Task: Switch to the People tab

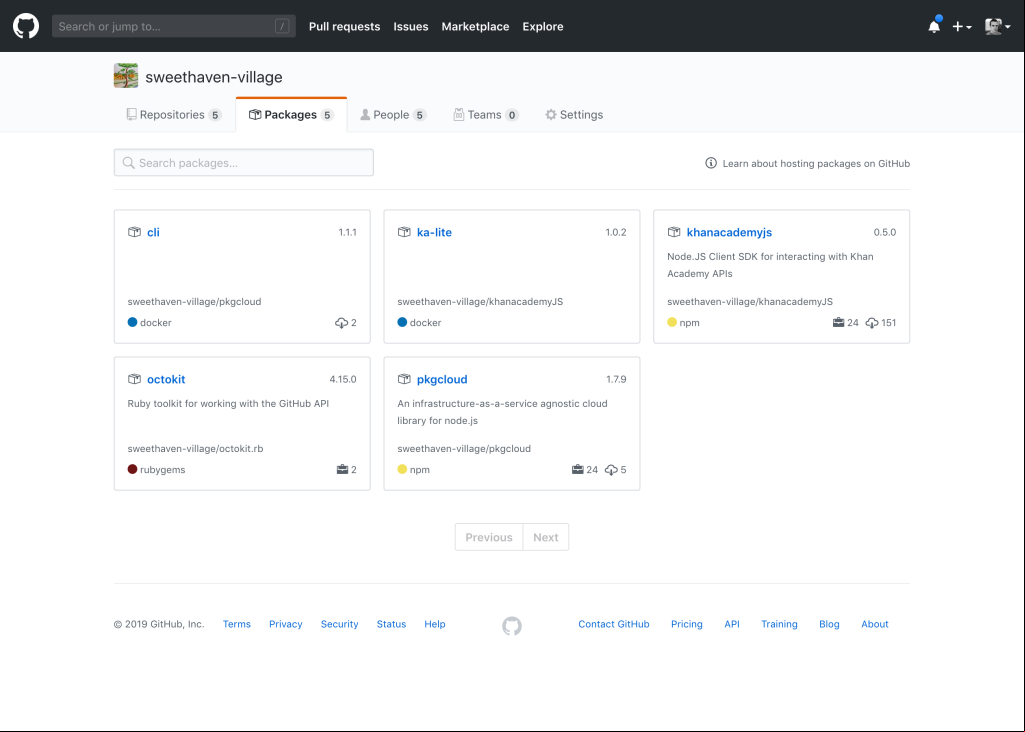Action: pos(394,114)
